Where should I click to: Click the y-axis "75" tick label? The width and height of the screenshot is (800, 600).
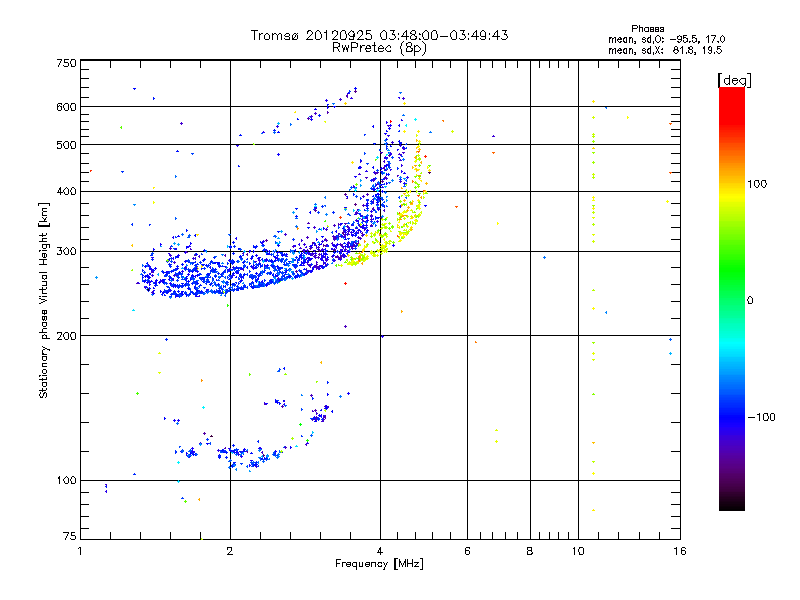(70, 536)
